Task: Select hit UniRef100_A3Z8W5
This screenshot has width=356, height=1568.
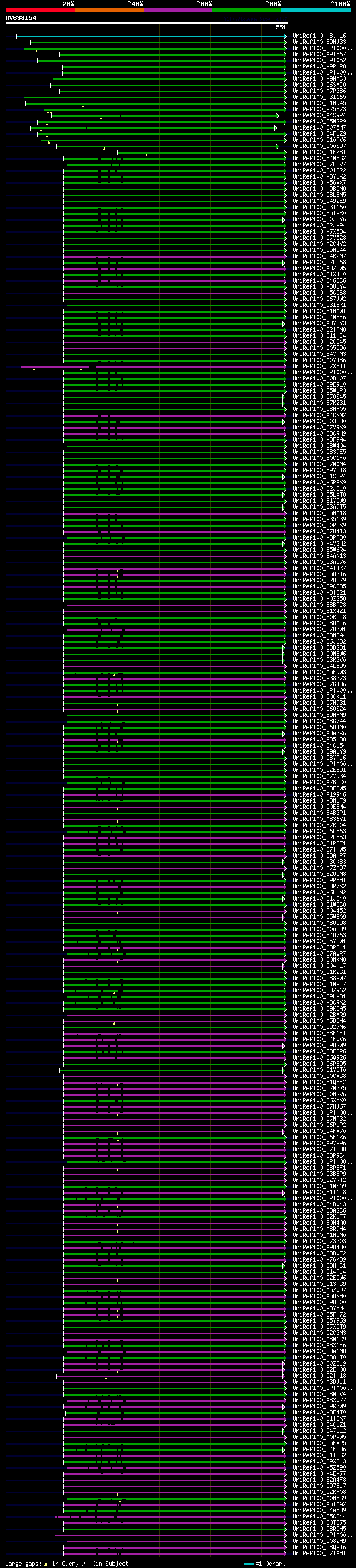Action: coord(319,269)
